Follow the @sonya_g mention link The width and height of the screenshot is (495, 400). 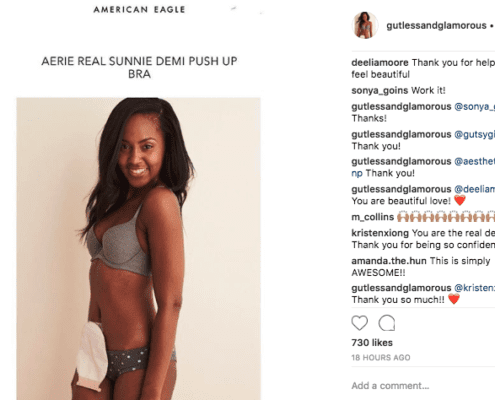pyautogui.click(x=474, y=107)
